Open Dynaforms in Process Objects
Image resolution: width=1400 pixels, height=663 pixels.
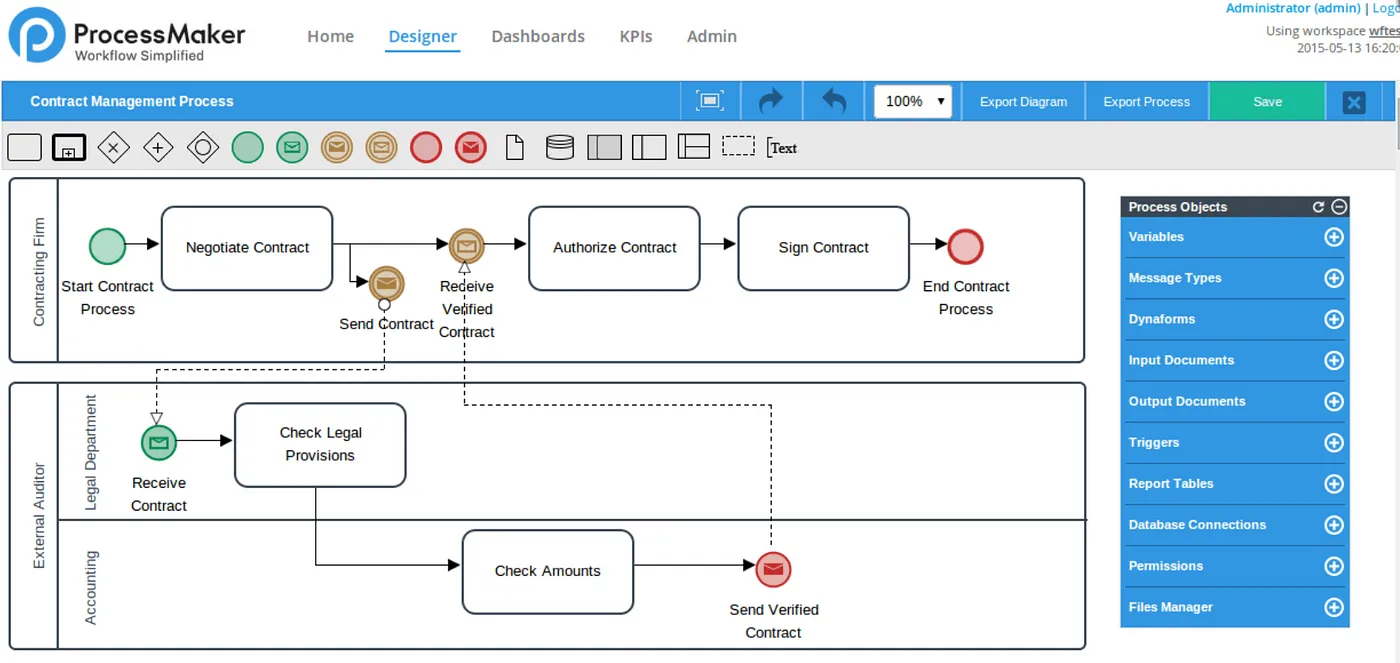(x=1162, y=319)
